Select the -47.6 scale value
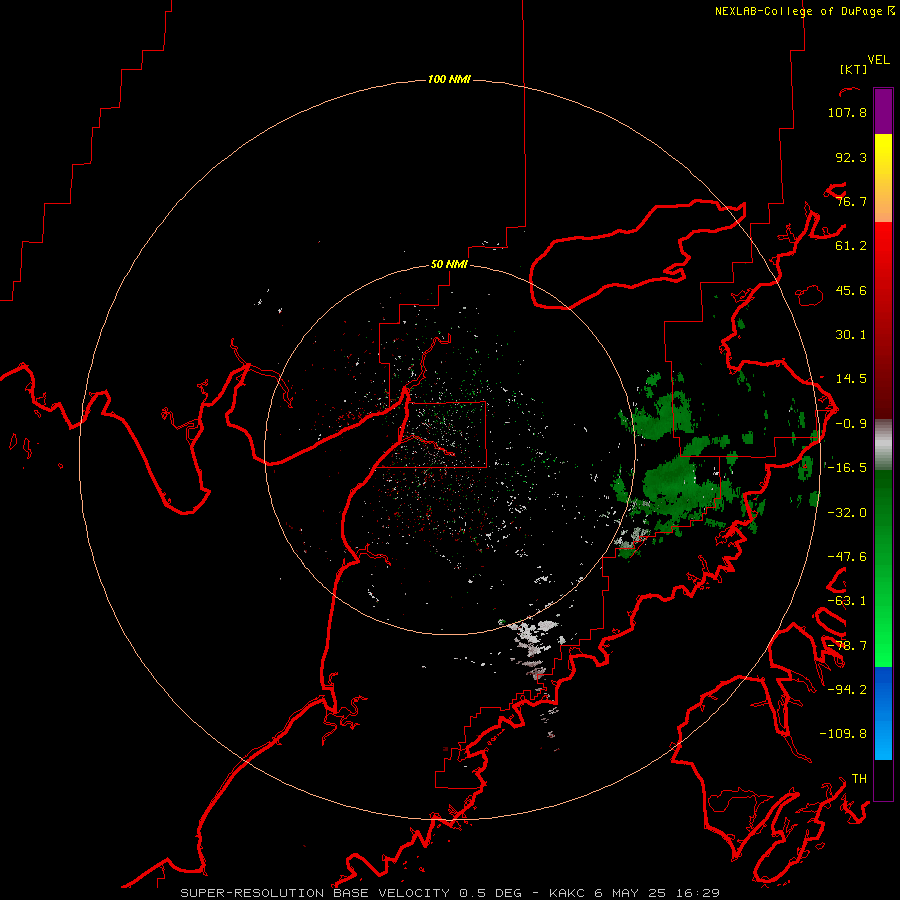Viewport: 900px width, 900px height. [x=847, y=557]
